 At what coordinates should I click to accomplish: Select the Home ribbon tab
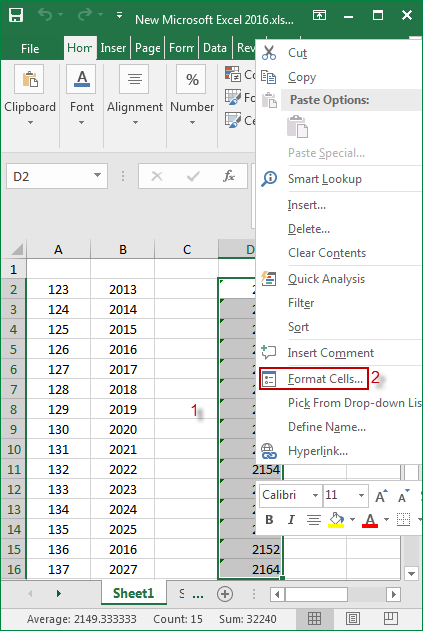tap(79, 48)
